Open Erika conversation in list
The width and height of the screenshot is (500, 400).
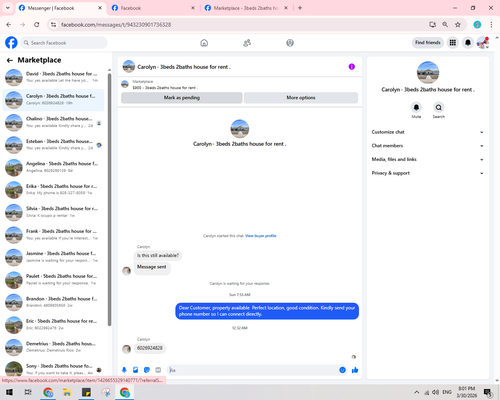[53, 190]
